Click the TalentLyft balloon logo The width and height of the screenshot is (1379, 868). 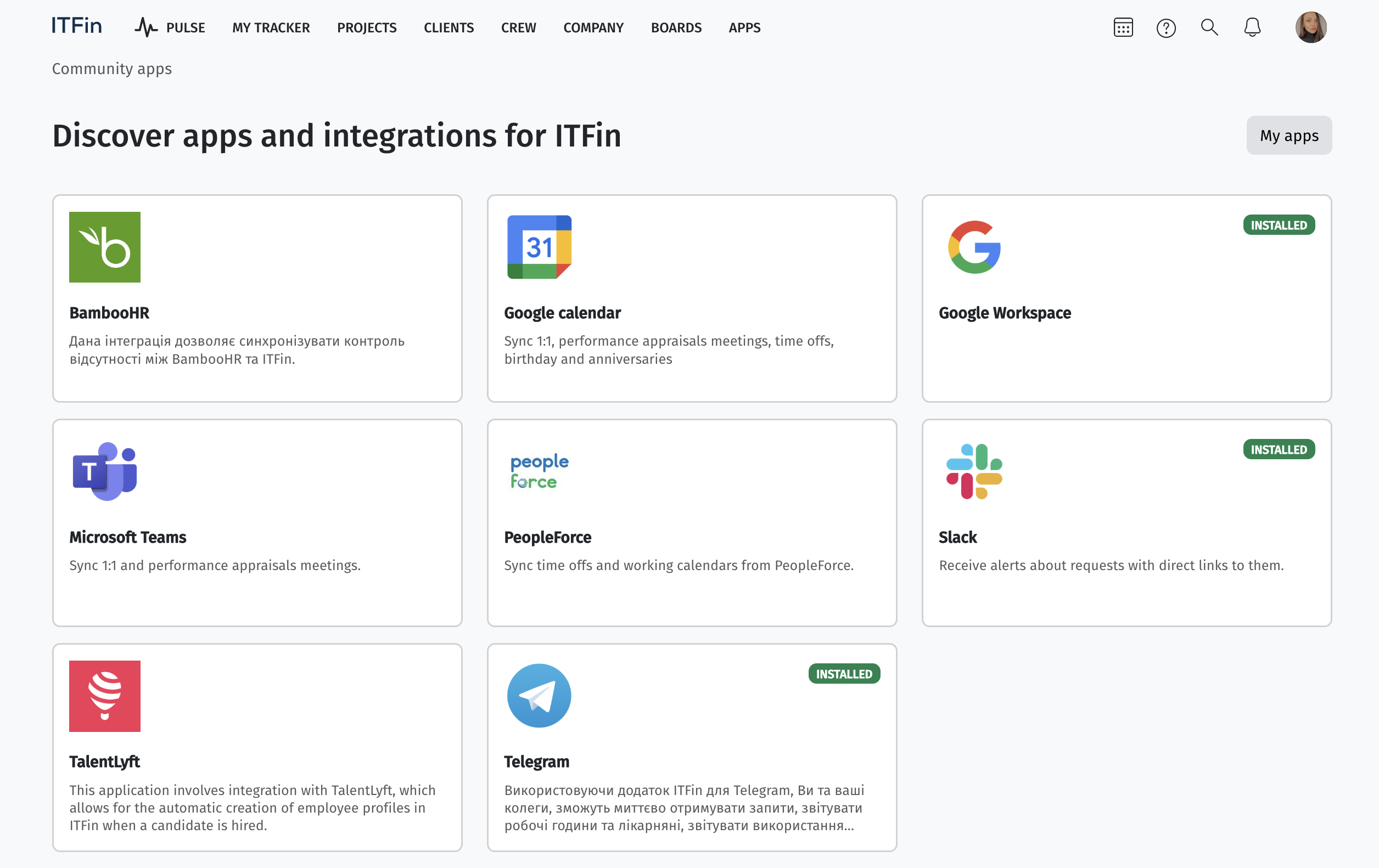pyautogui.click(x=105, y=696)
